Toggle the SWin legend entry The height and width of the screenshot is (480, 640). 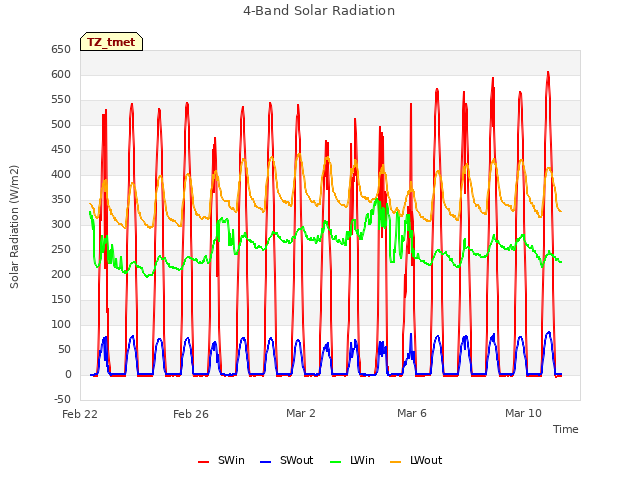[x=221, y=460]
